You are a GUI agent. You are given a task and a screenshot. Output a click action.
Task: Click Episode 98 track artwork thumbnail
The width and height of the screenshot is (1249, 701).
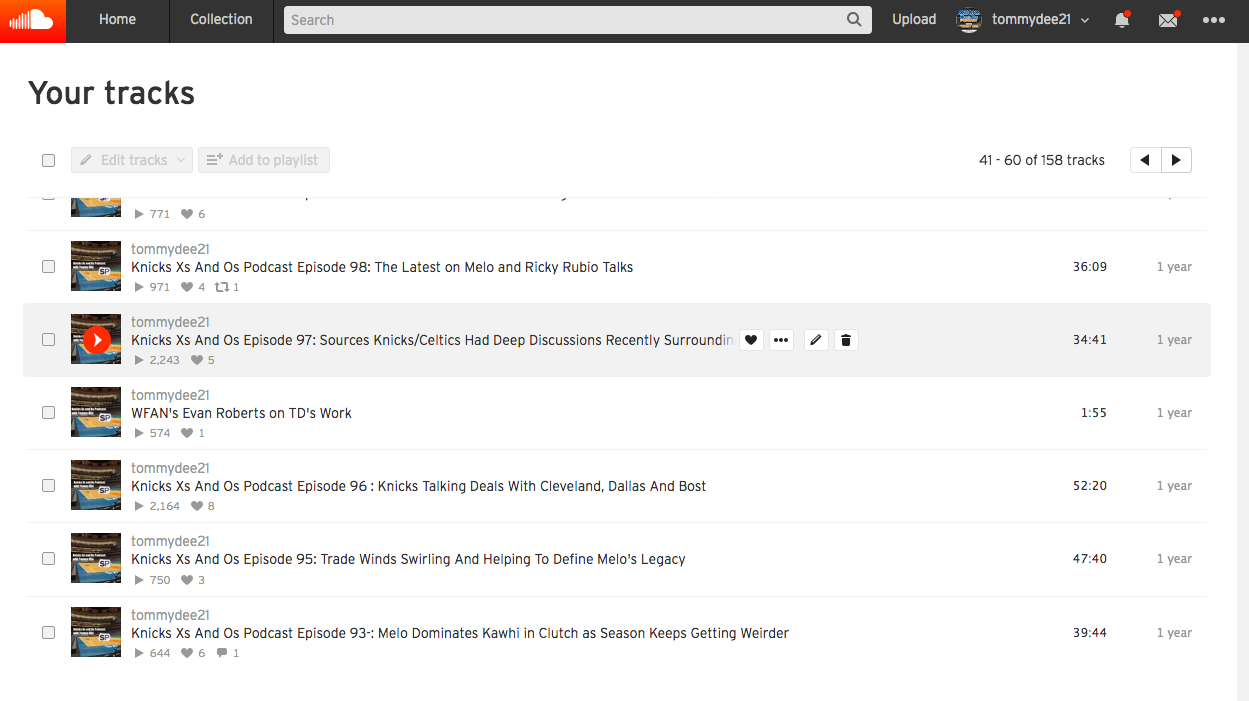(x=96, y=266)
